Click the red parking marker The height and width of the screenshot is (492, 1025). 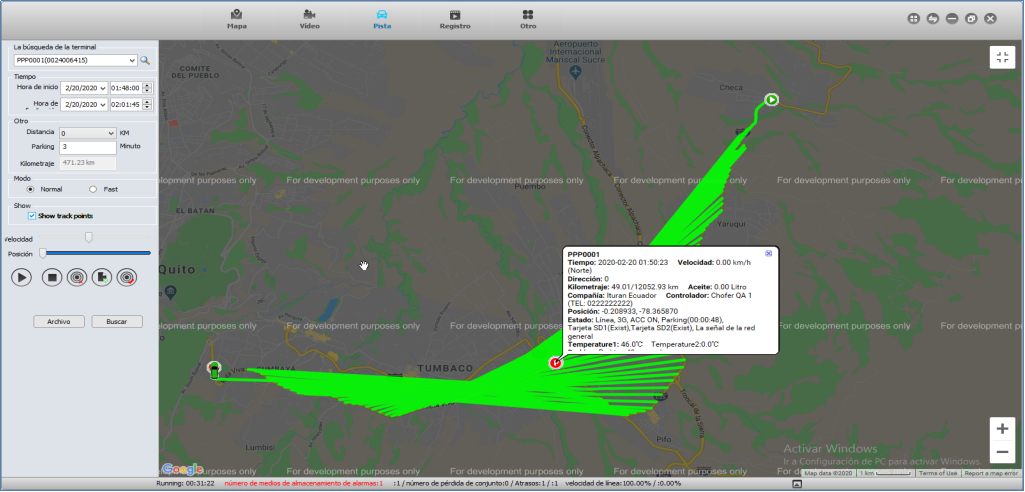555,362
